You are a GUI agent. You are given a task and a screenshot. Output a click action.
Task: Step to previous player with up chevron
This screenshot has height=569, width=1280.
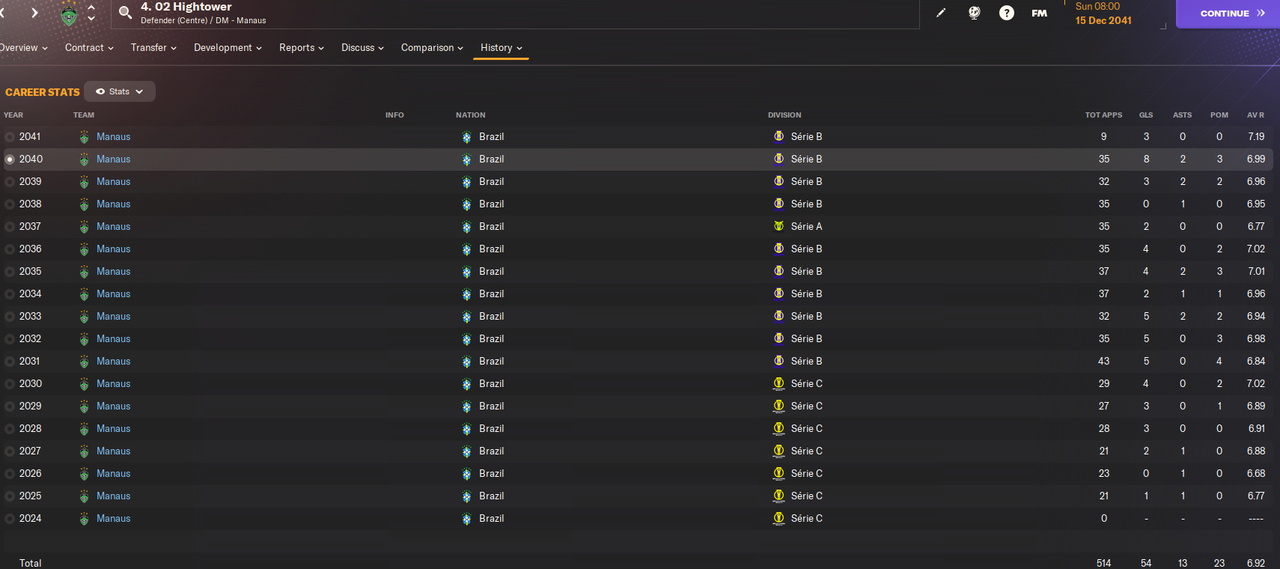(x=92, y=8)
